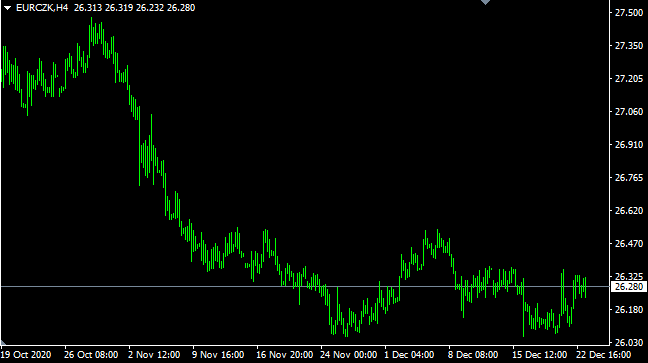Click the small triangle at chart bottom-left corner
The width and height of the screenshot is (648, 363).
pyautogui.click(x=2, y=342)
